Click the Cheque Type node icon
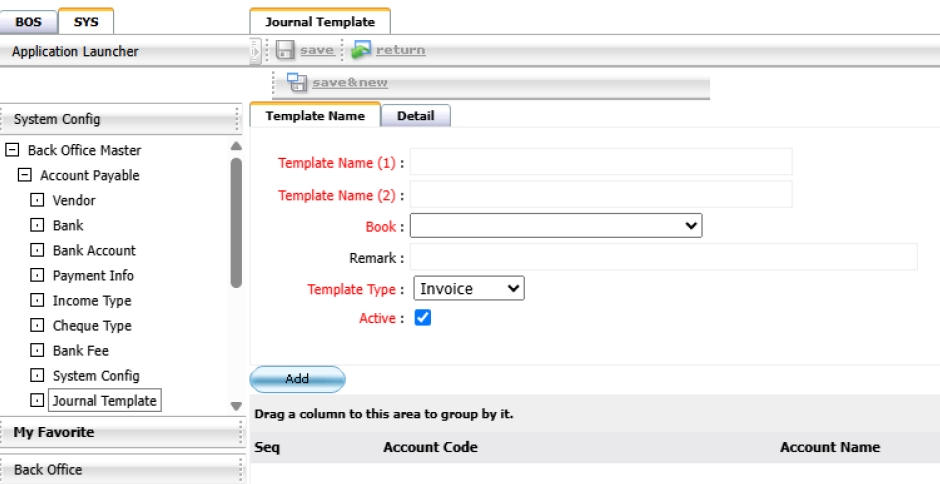Screen dimensions: 940x484 click(x=38, y=326)
